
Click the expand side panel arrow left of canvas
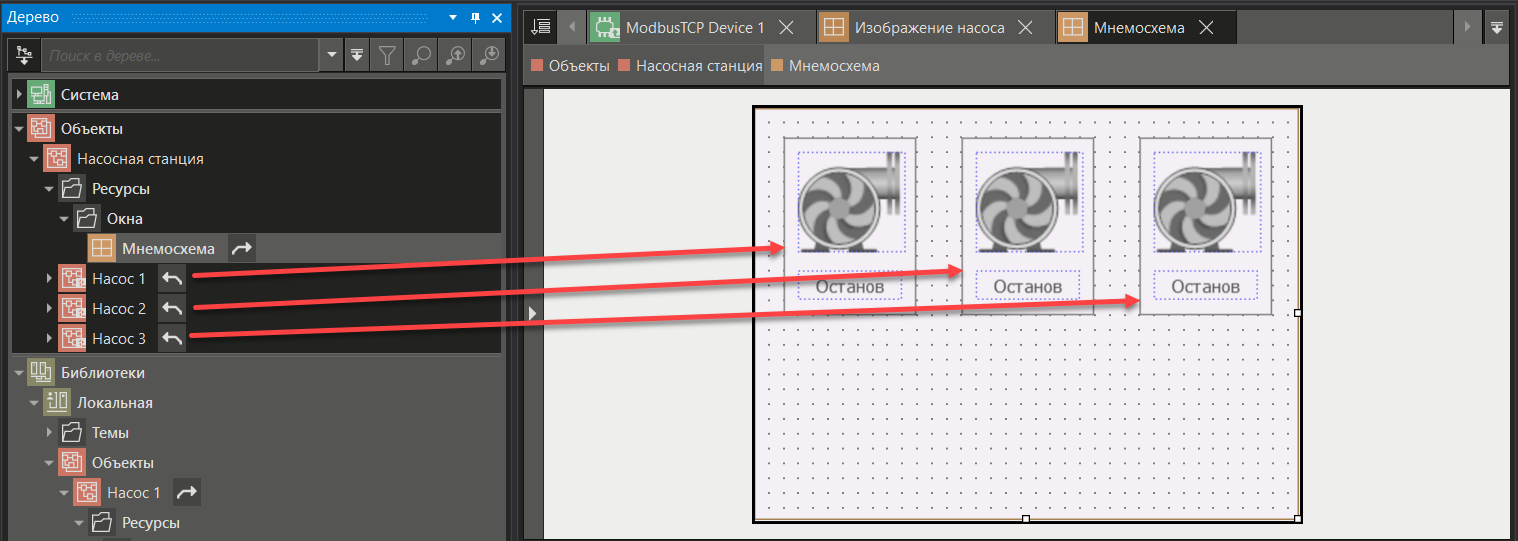533,313
